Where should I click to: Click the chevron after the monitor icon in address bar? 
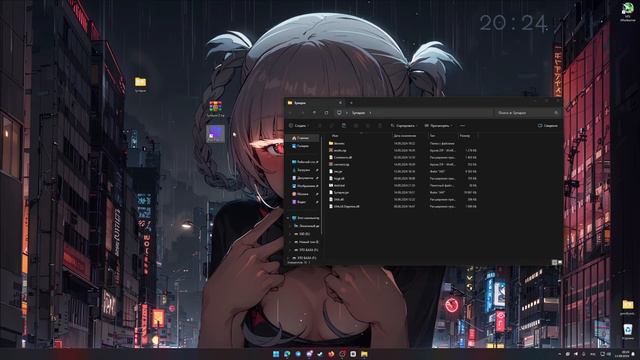tap(347, 113)
